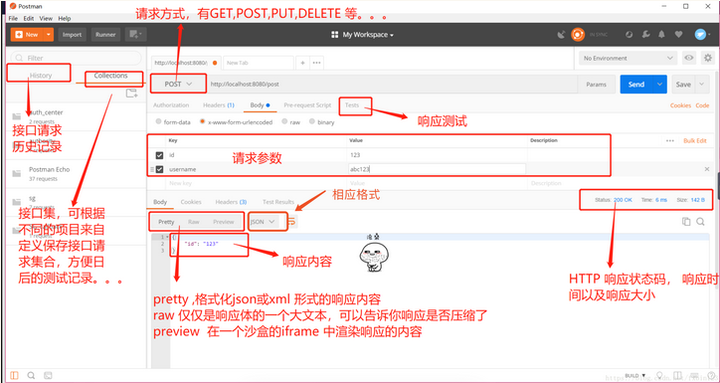Open settings via the wrench icon
The width and height of the screenshot is (720, 383).
(x=645, y=34)
